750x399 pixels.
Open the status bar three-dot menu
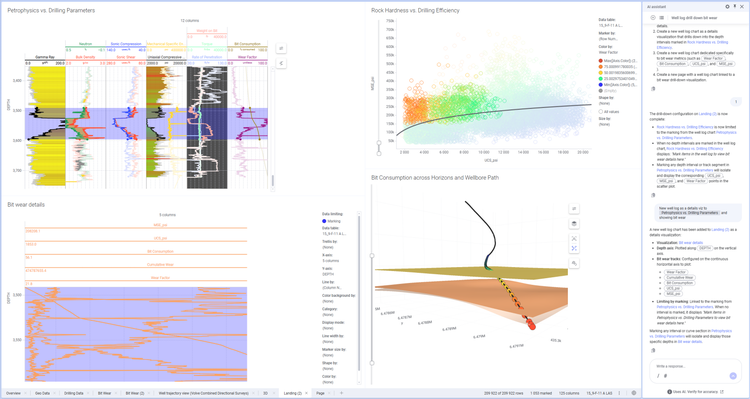point(619,393)
